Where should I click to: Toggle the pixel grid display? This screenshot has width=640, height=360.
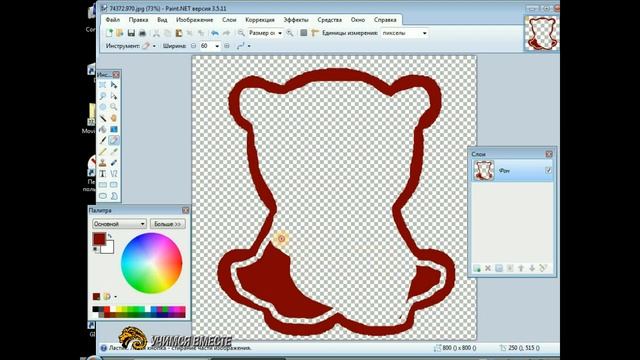[303, 33]
